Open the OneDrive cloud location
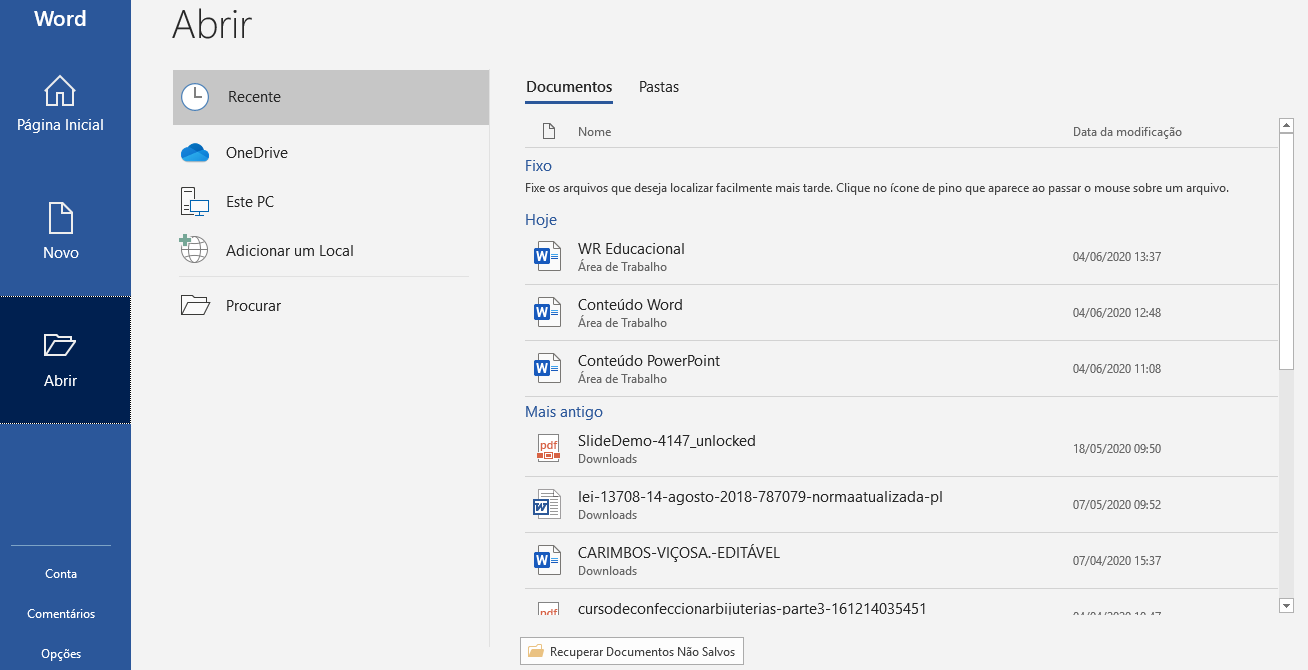The image size is (1308, 670). click(194, 153)
